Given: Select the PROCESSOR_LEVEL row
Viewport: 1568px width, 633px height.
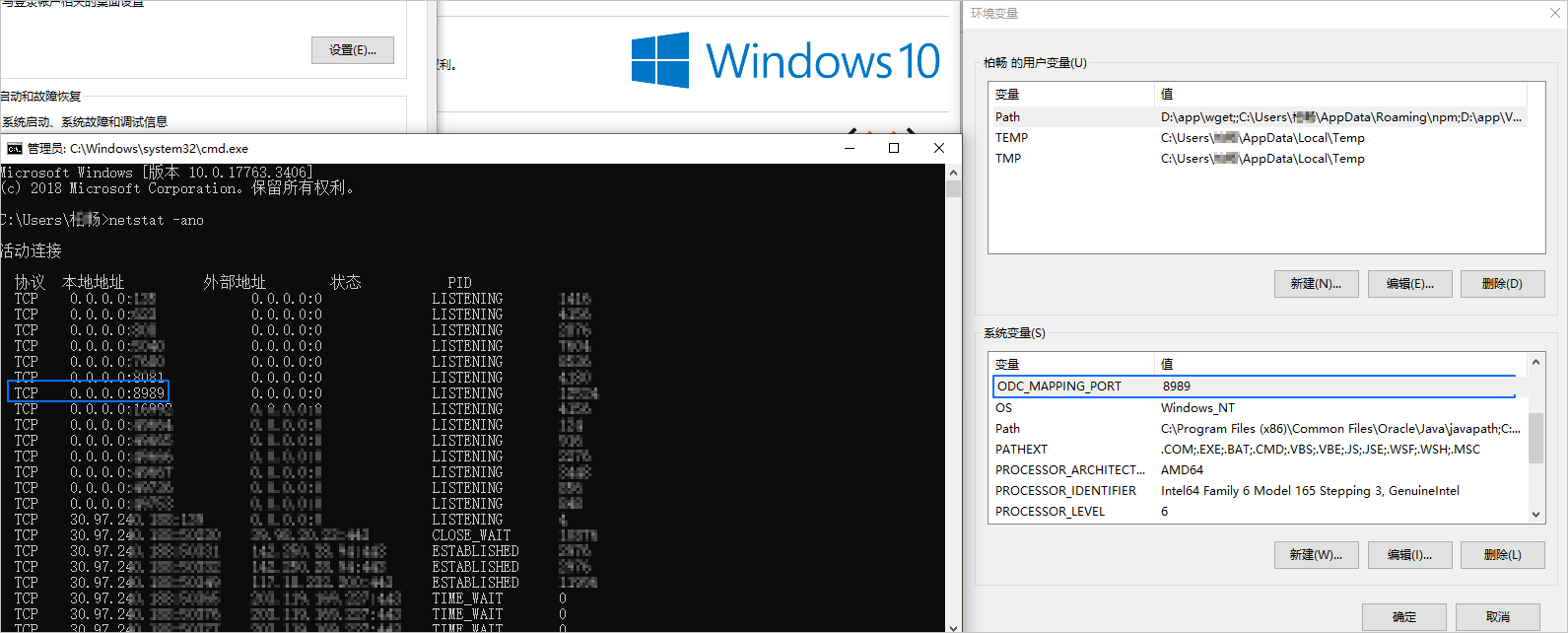Looking at the screenshot, I should [1259, 512].
